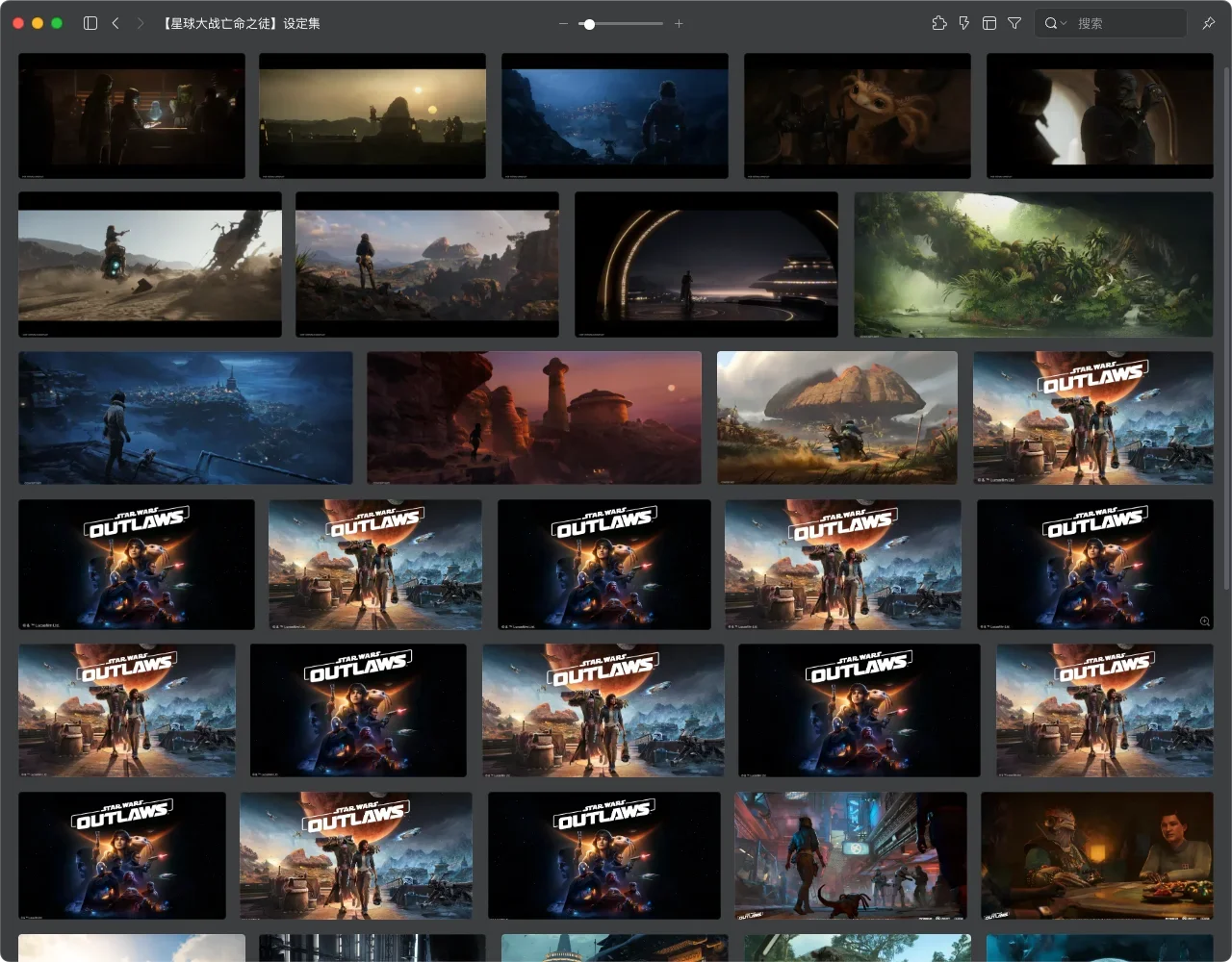Open the extensions puzzle-piece icon
The width and height of the screenshot is (1232, 962).
point(939,23)
